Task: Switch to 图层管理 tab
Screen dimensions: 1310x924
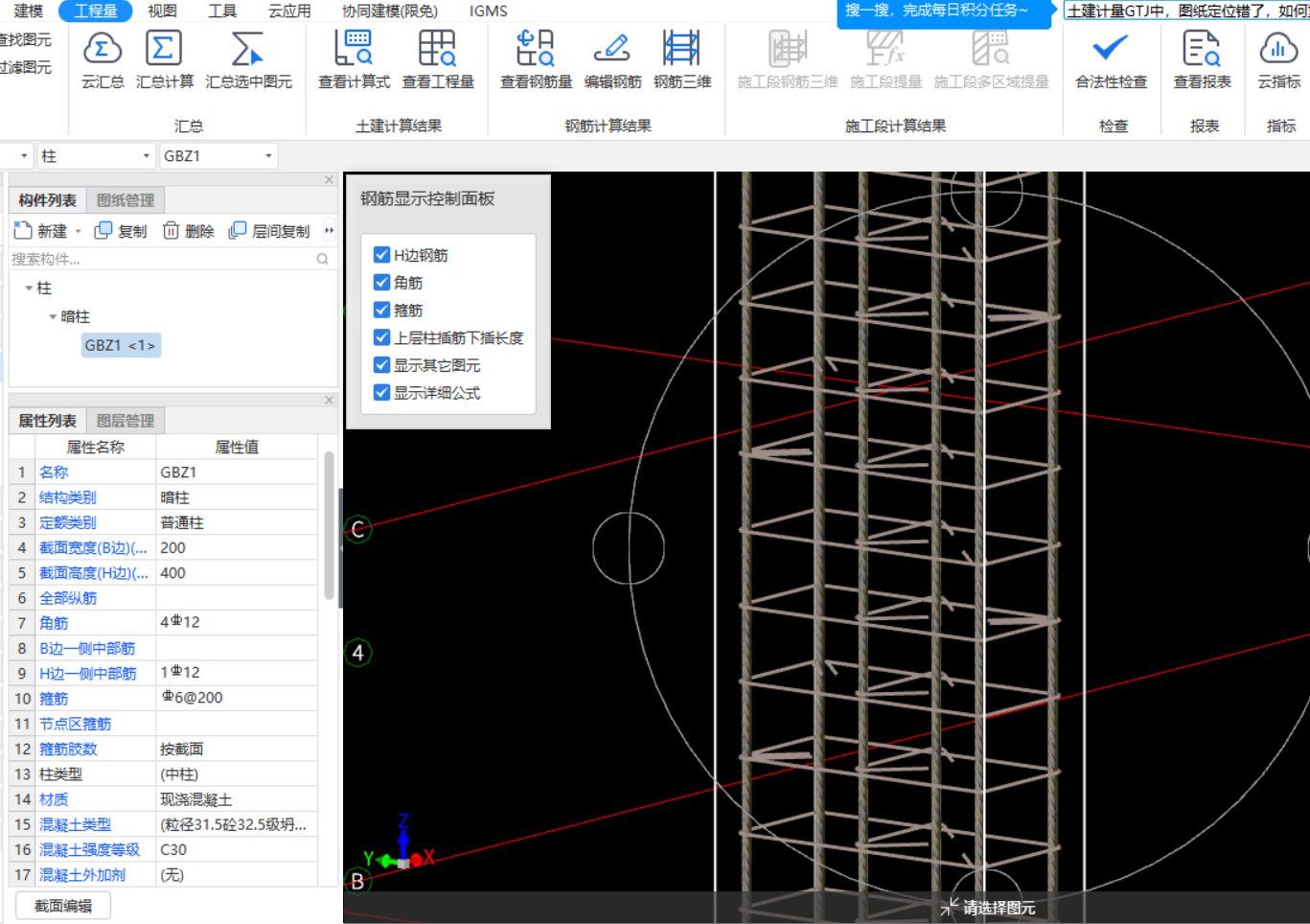Action: click(126, 421)
